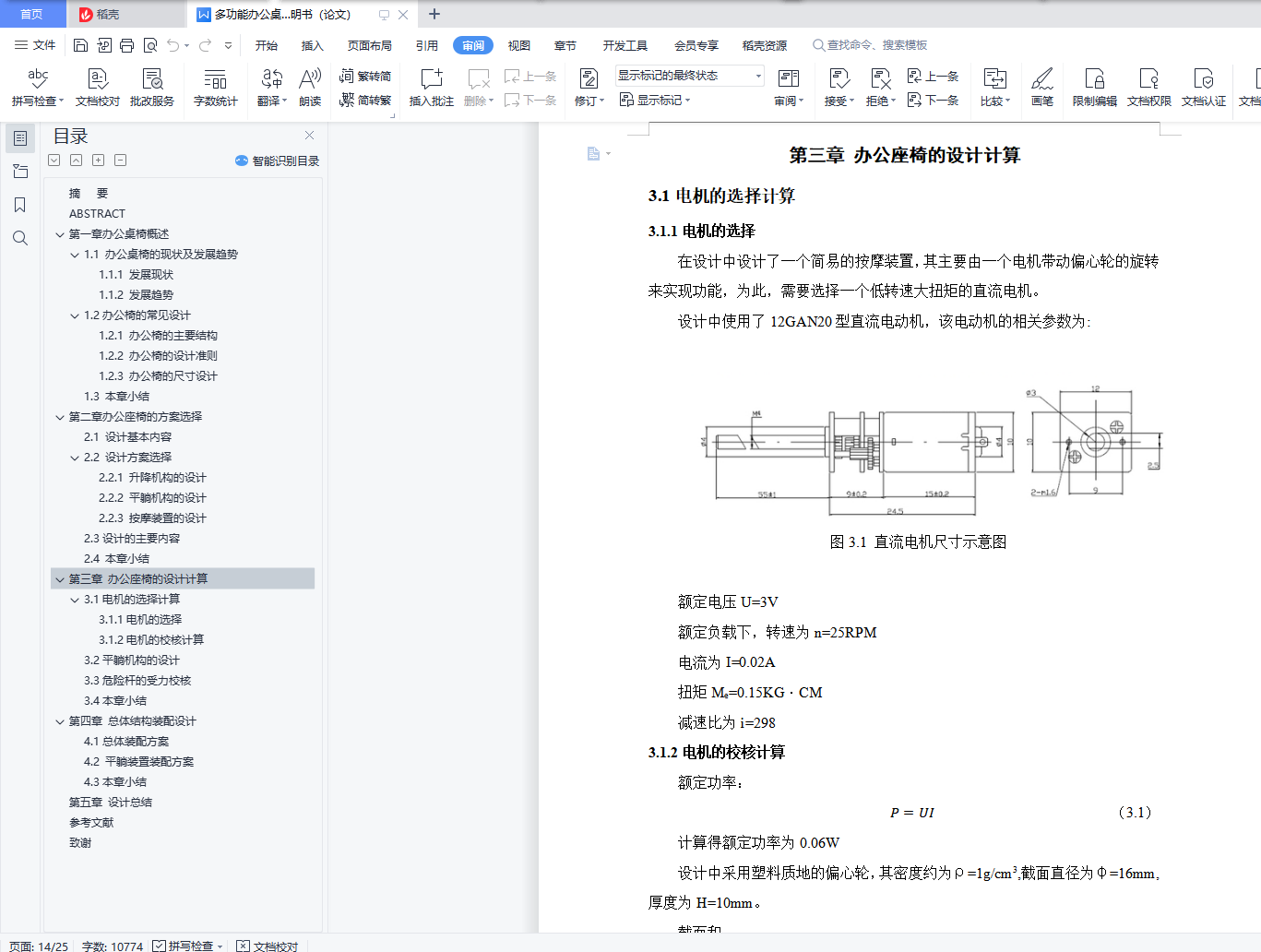Click 上一条 next to the 拒绝 button
1261x952 pixels.
(x=934, y=77)
